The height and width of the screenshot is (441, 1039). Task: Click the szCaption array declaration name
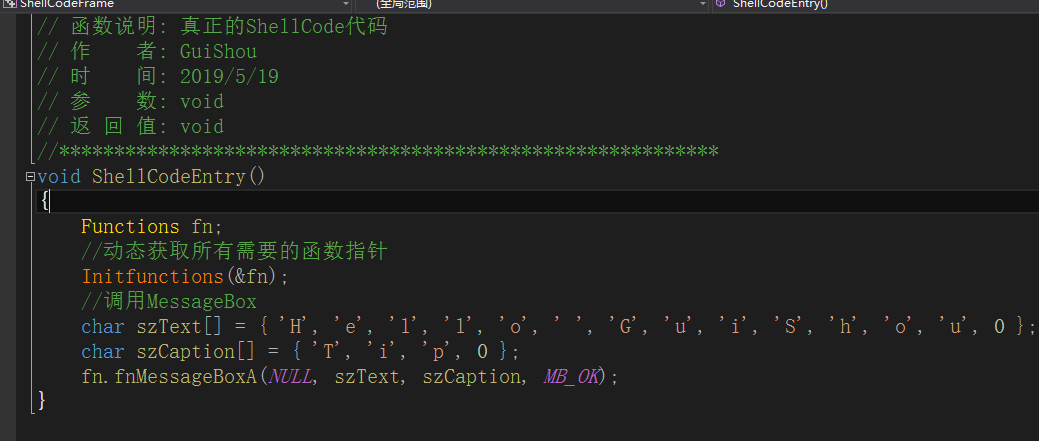[179, 352]
